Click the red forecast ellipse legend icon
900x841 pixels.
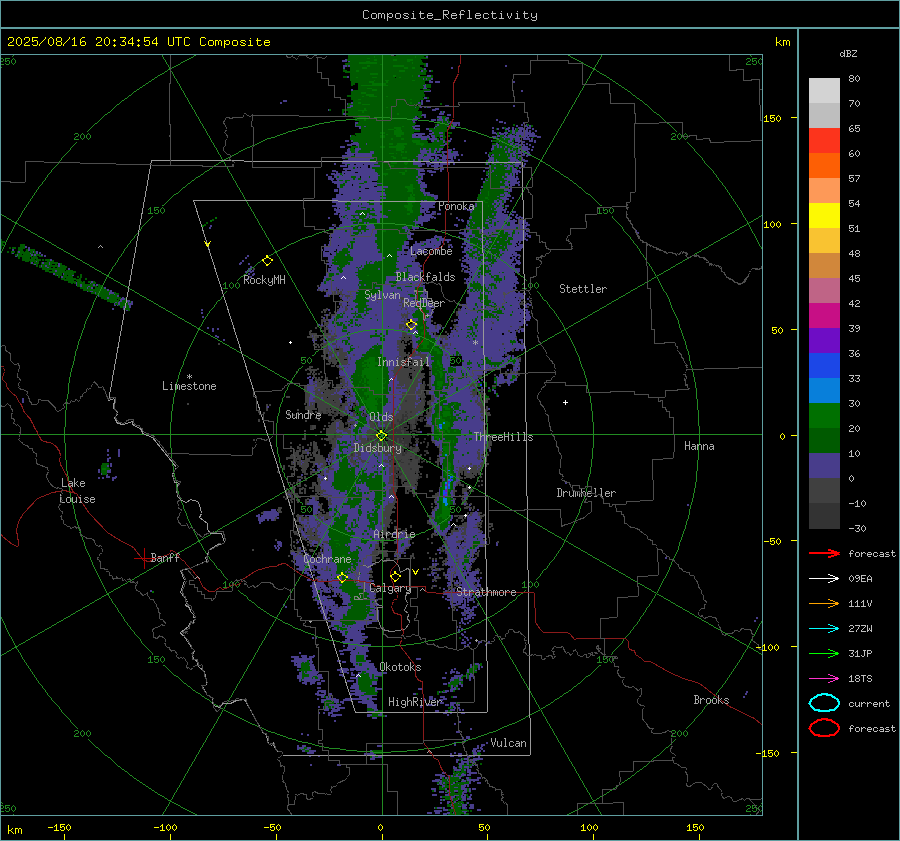click(824, 728)
